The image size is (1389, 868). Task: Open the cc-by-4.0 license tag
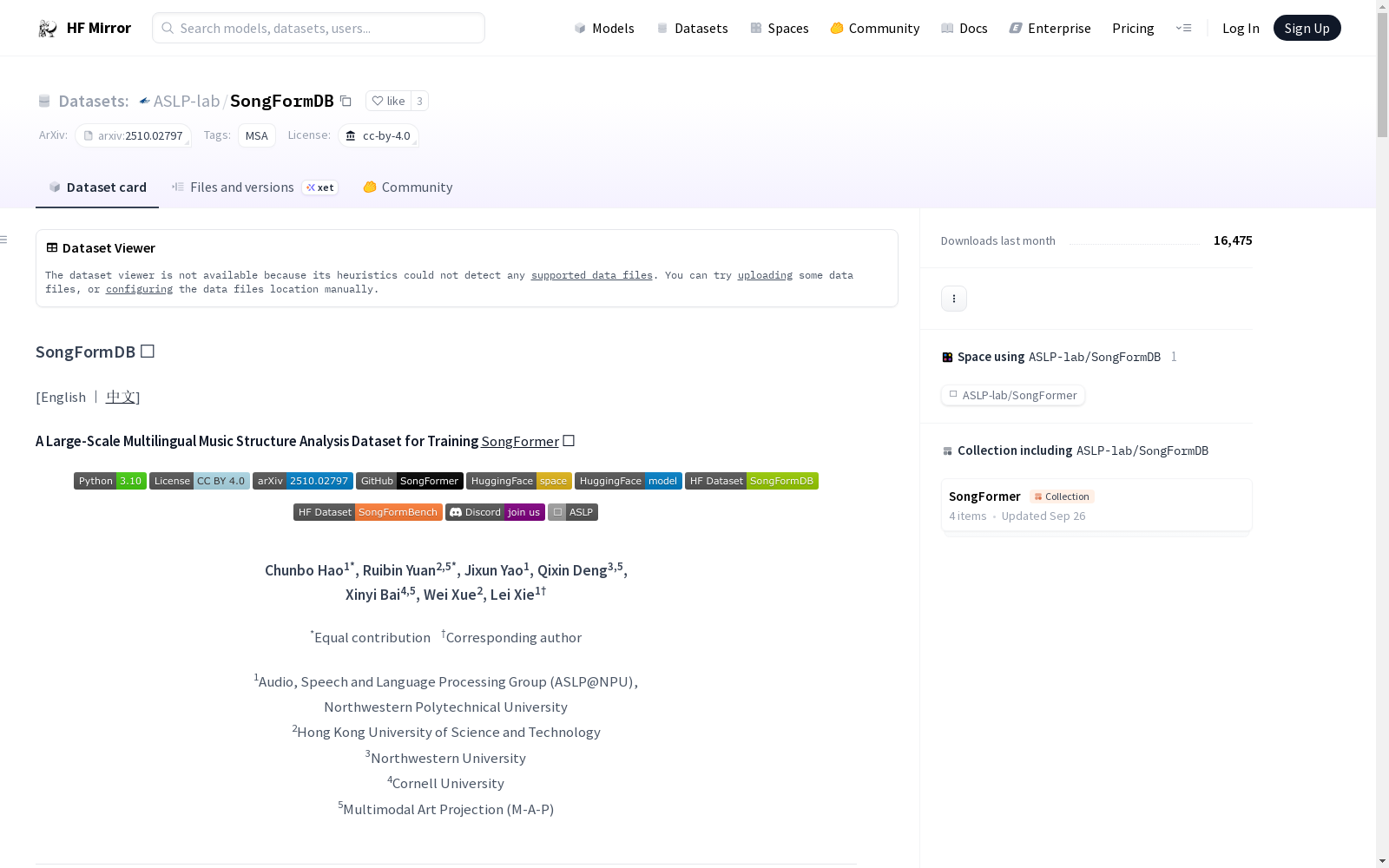click(x=379, y=135)
